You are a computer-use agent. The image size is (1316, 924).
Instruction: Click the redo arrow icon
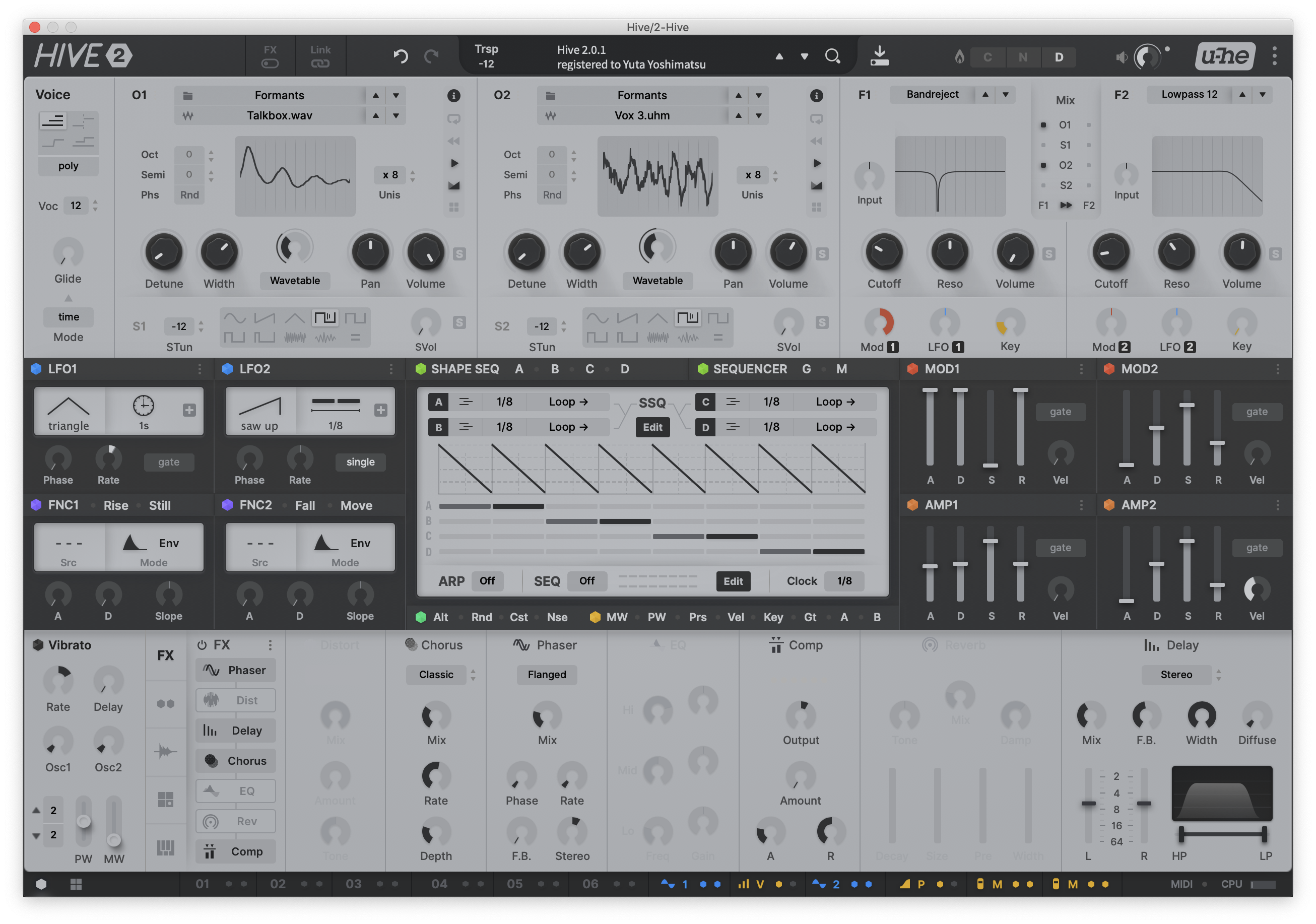pos(432,55)
